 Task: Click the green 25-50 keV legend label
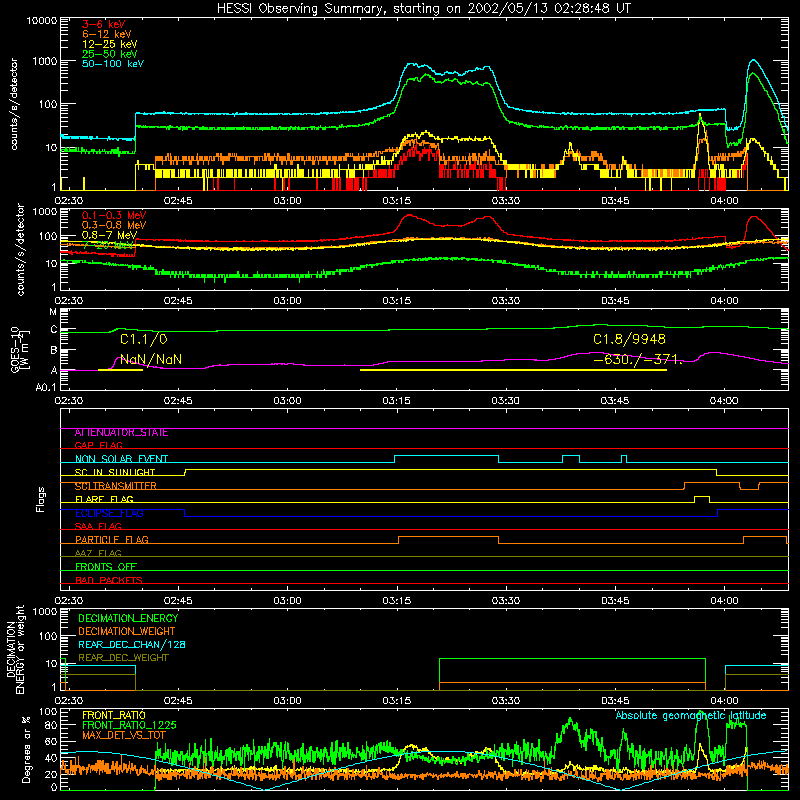pos(110,54)
